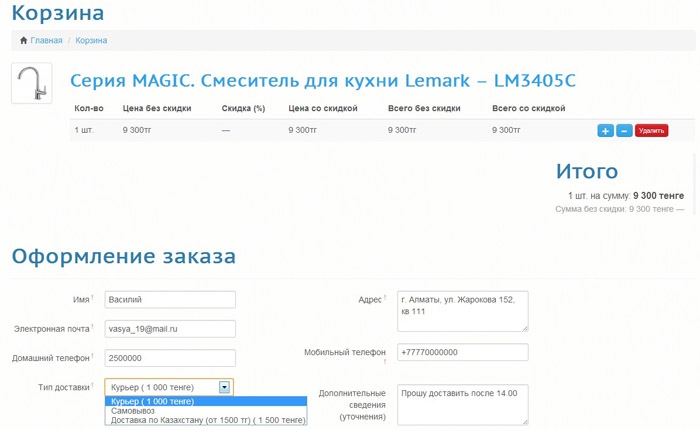The height and width of the screenshot is (430, 700).
Task: Click the Имя field with Василий
Action: 169,300
